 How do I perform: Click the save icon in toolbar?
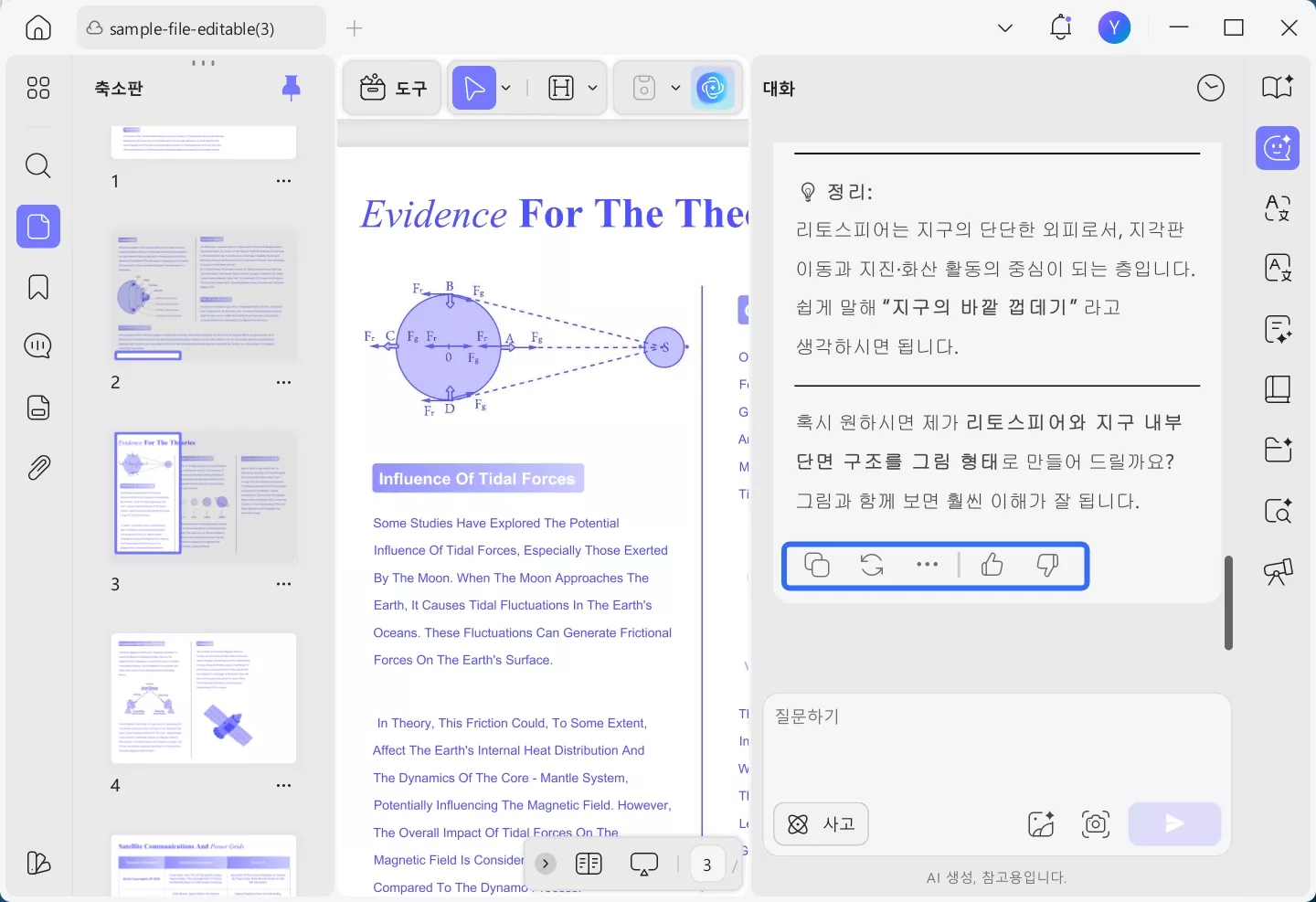click(x=644, y=88)
